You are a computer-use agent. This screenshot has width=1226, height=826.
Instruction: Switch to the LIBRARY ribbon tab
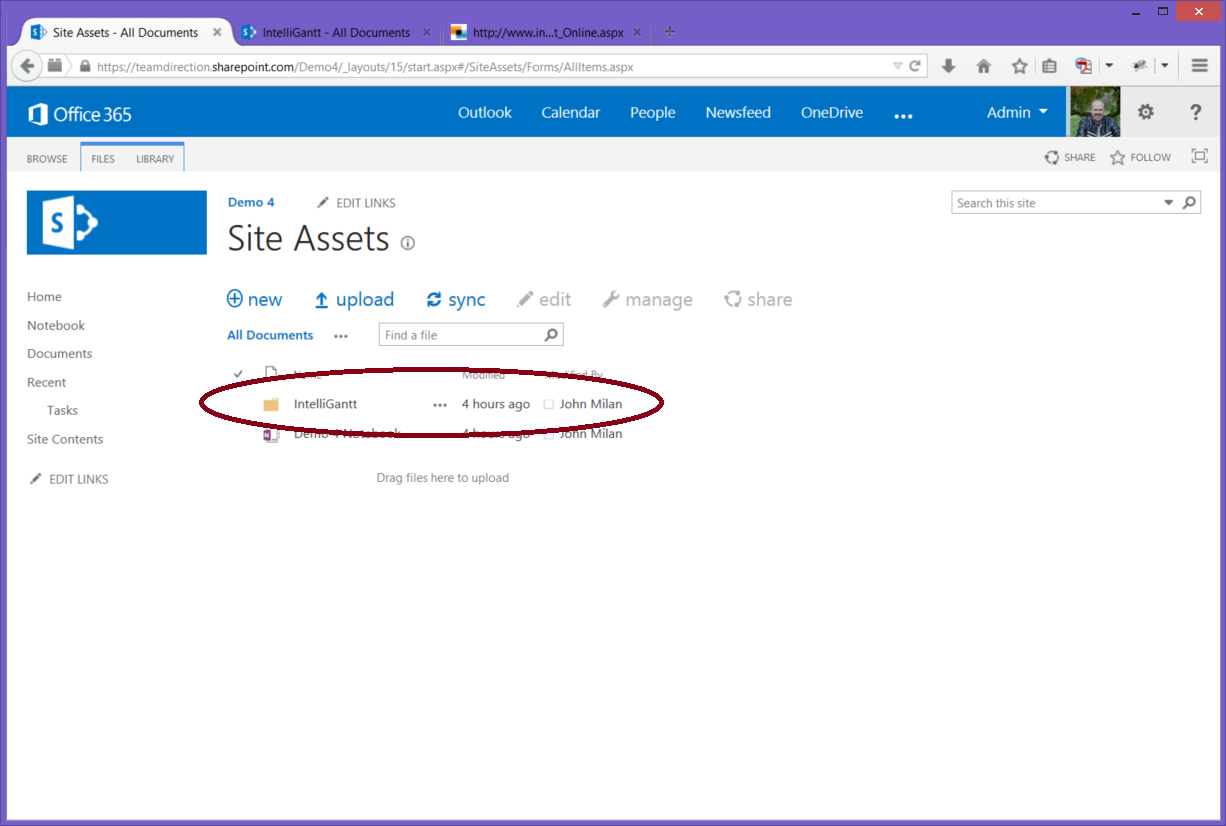pos(155,159)
